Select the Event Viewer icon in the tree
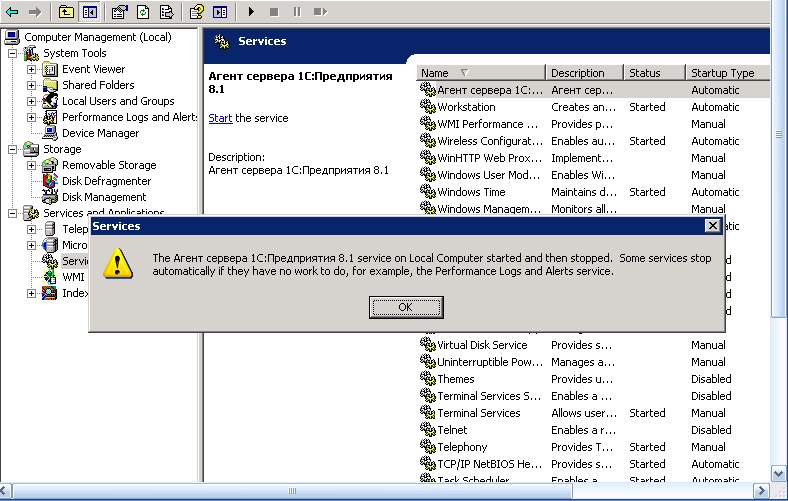This screenshot has width=788, height=501. pyautogui.click(x=50, y=69)
